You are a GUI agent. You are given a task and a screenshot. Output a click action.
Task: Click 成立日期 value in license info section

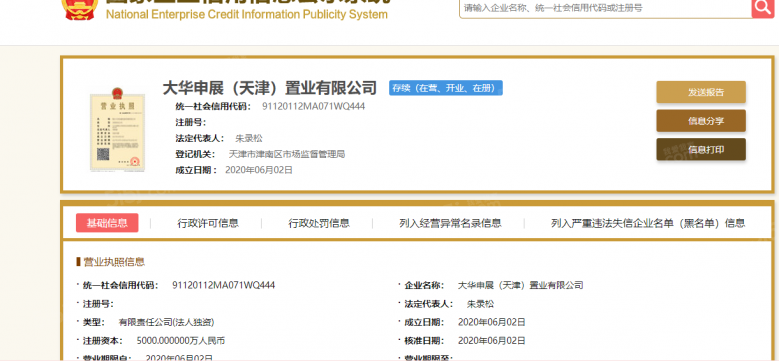tap(491, 322)
